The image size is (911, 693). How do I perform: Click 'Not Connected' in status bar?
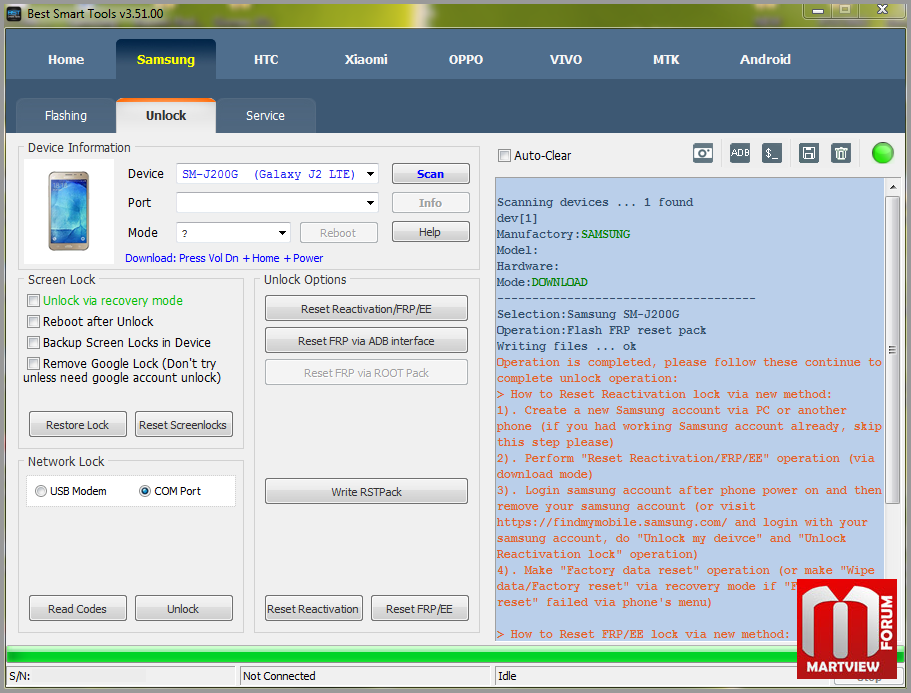(x=279, y=676)
